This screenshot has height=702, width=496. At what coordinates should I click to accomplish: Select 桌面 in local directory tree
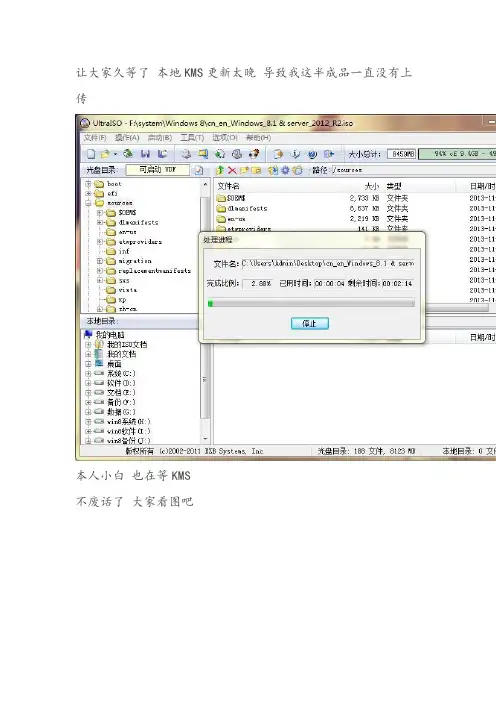[x=108, y=364]
